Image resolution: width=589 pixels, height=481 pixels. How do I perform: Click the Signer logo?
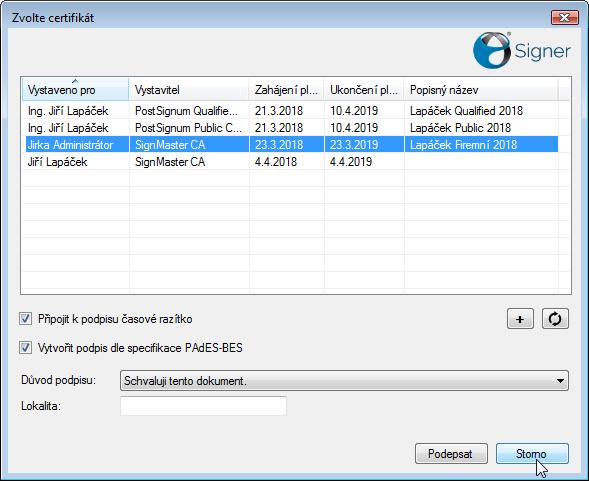point(522,50)
